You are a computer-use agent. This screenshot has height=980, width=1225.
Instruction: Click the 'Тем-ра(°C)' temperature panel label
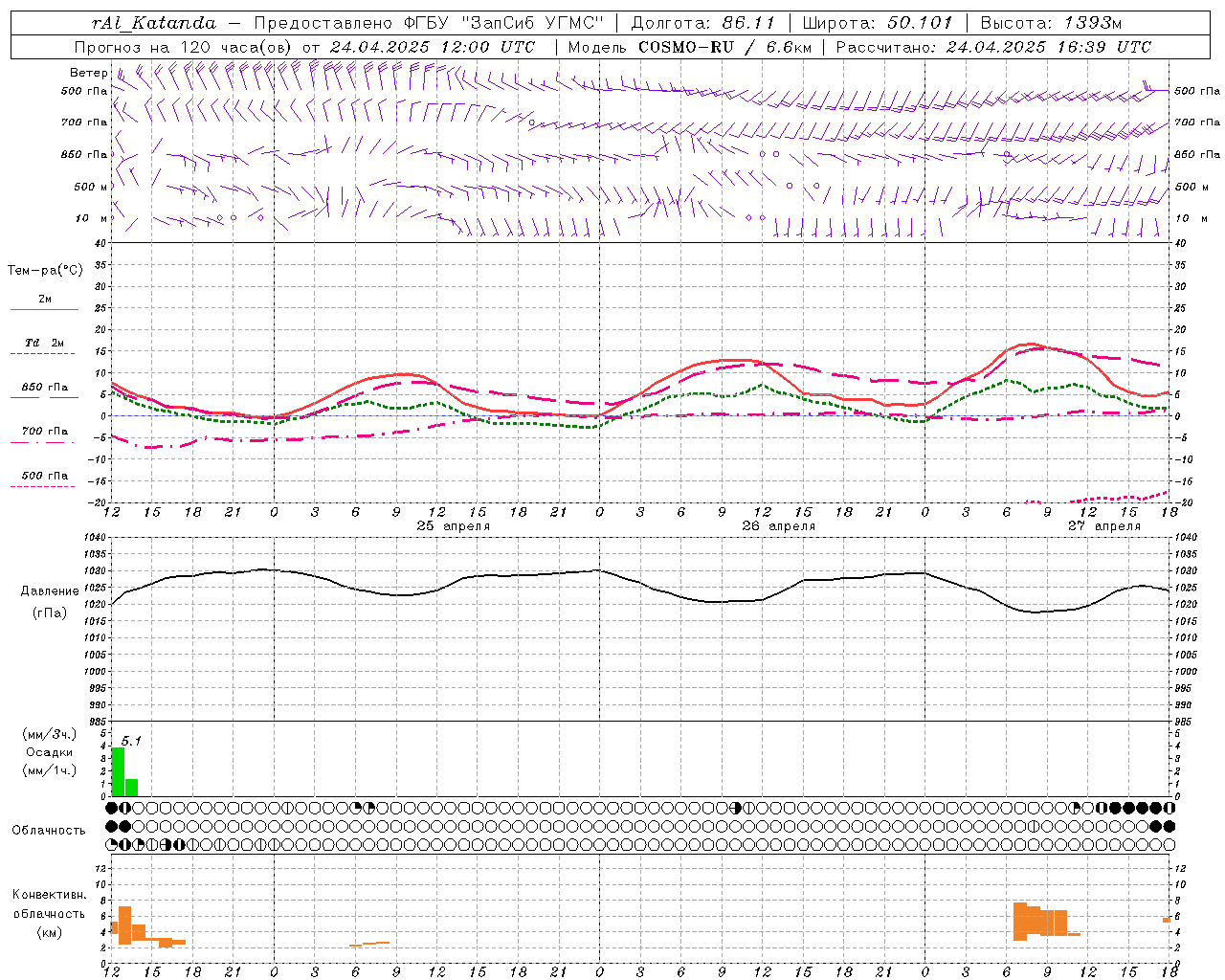coord(45,271)
